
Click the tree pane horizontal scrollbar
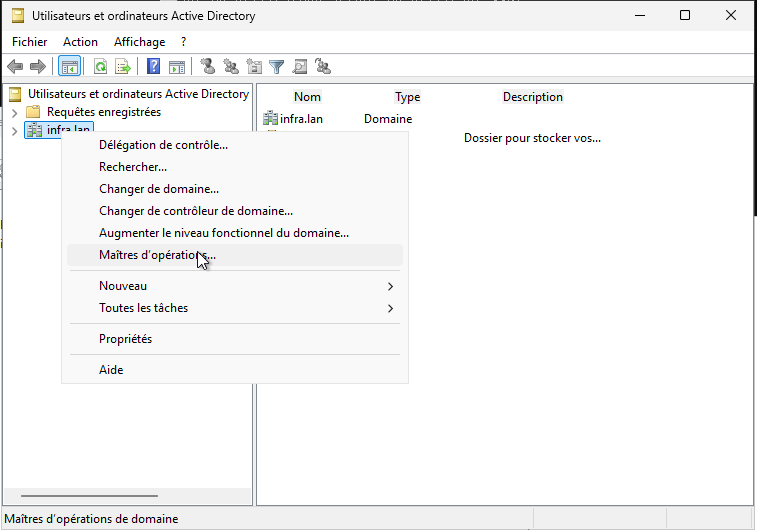tap(89, 496)
